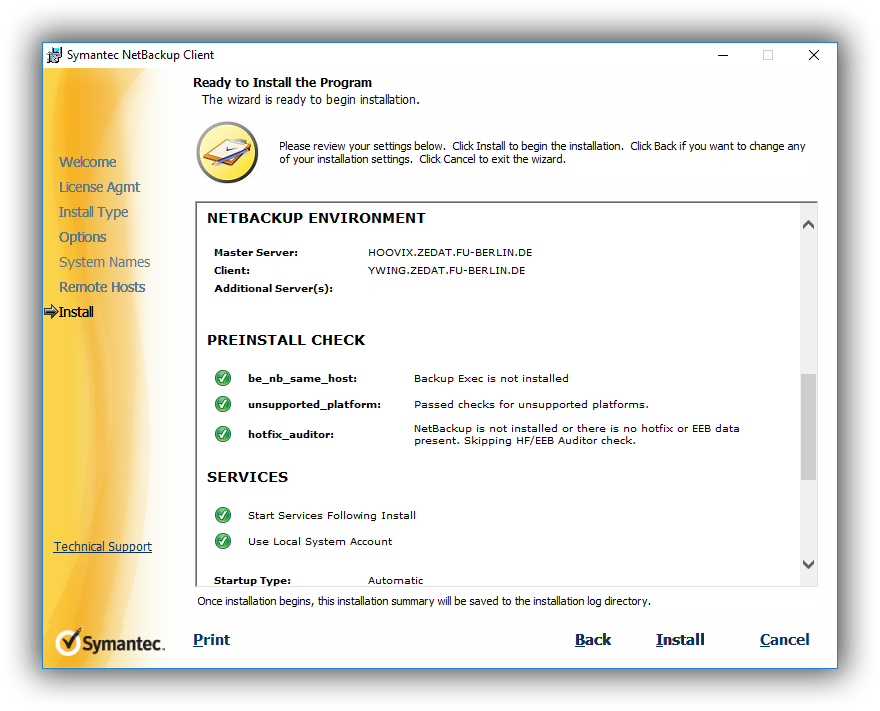880x711 pixels.
Task: Close the NetBackup Client window
Action: tap(814, 55)
